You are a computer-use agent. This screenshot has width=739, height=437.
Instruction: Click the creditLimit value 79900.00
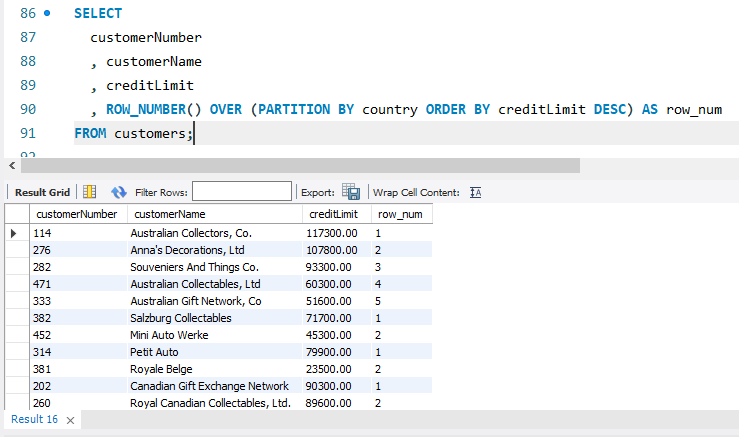[337, 352]
